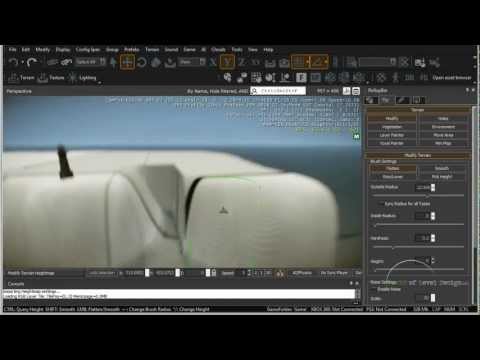Screen dimensions: 480x360
Task: Open the Display menu
Action: pos(63,50)
